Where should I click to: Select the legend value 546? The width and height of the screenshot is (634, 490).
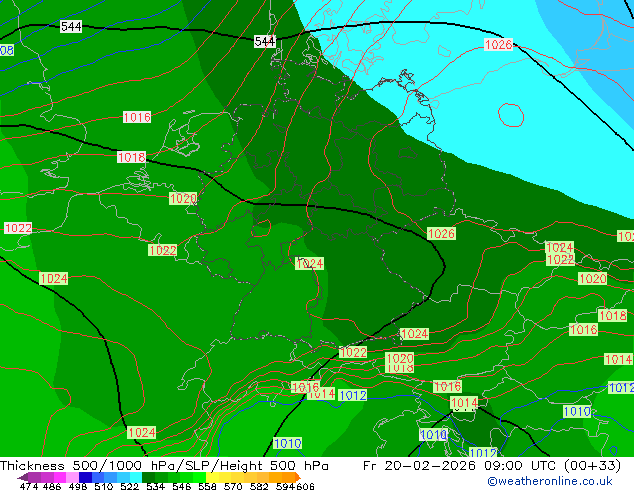[x=181, y=486]
